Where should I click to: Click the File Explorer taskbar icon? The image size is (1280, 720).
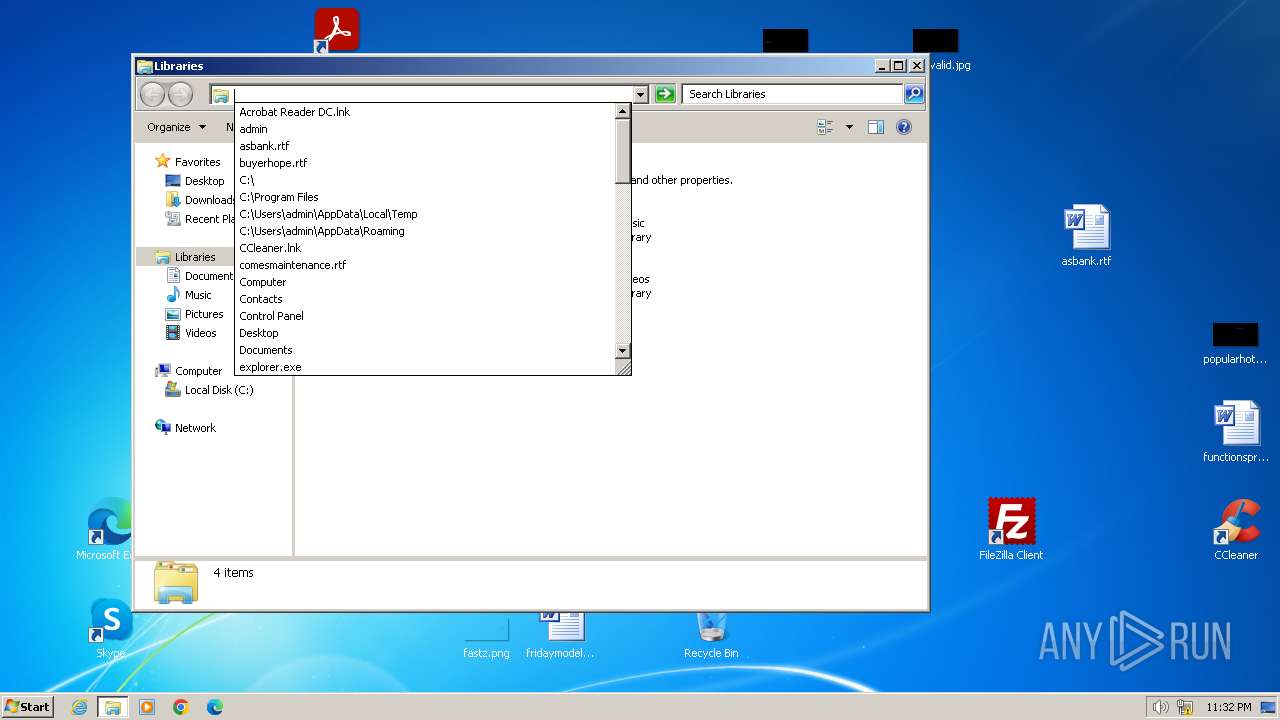pyautogui.click(x=113, y=707)
